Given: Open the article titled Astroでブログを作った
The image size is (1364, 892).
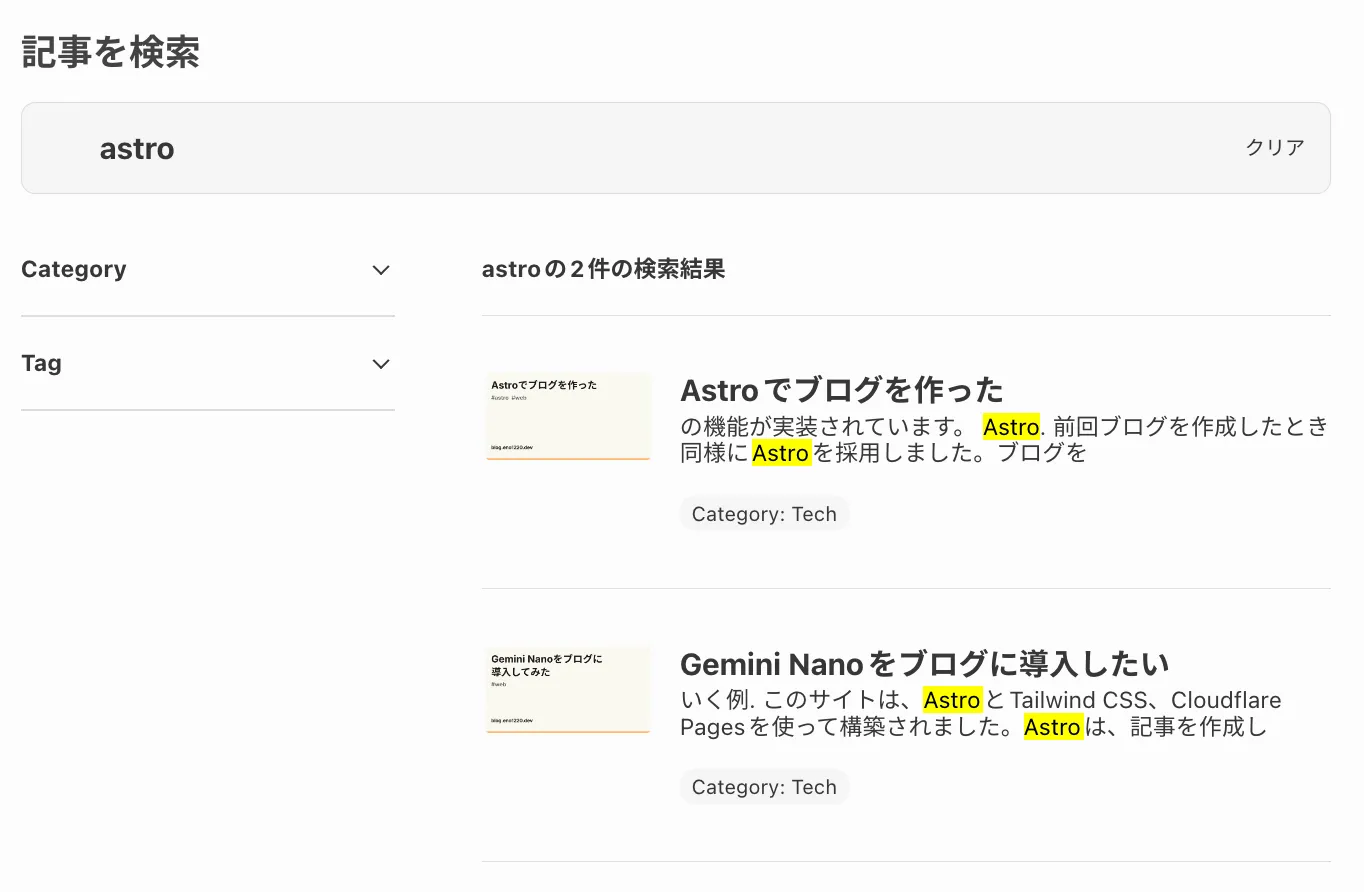Looking at the screenshot, I should click(x=841, y=389).
